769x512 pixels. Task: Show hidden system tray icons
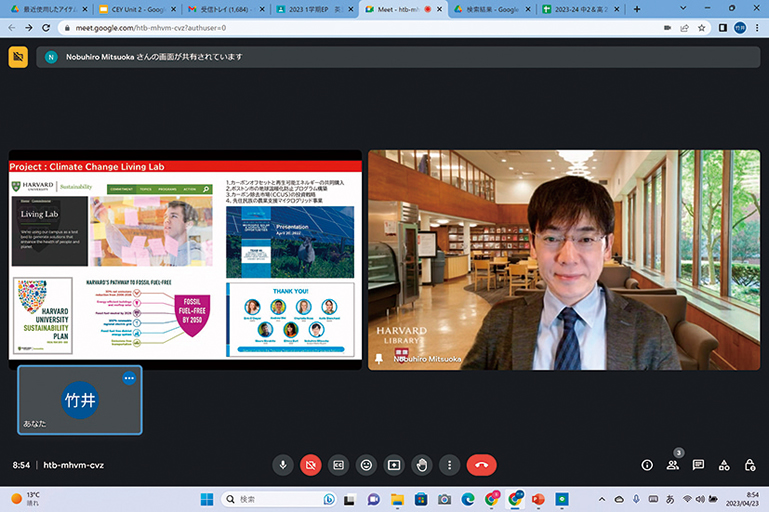click(602, 499)
